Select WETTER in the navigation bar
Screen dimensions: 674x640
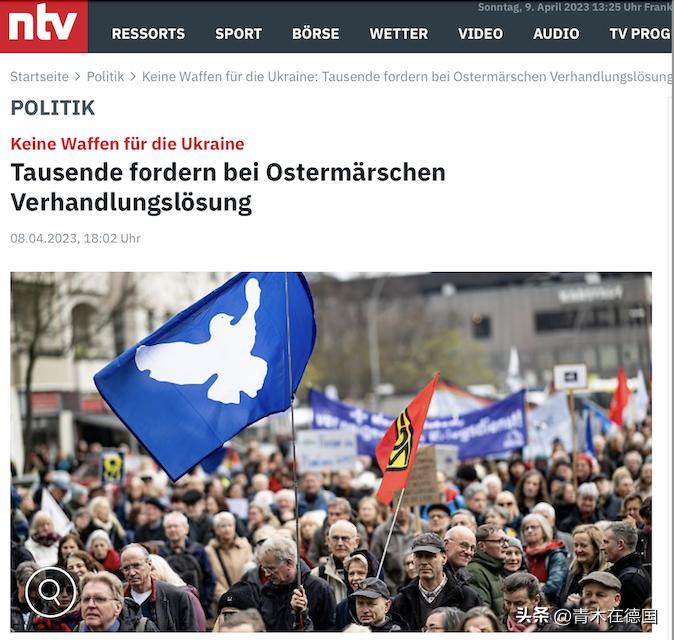pyautogui.click(x=398, y=34)
